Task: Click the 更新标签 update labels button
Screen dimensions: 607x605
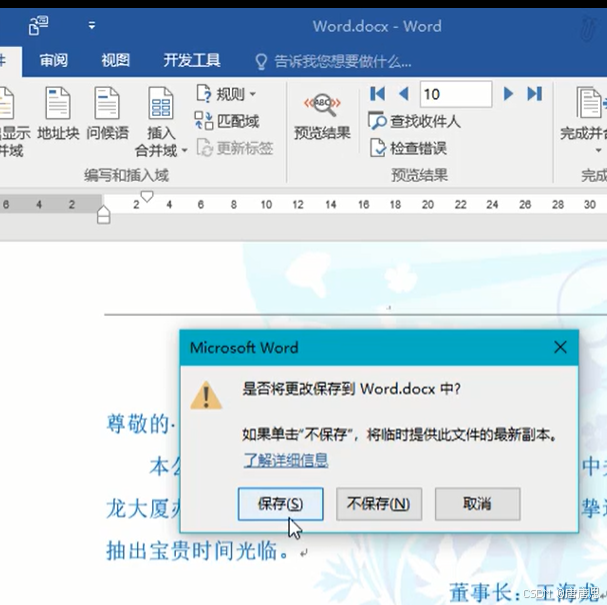Action: click(x=235, y=148)
